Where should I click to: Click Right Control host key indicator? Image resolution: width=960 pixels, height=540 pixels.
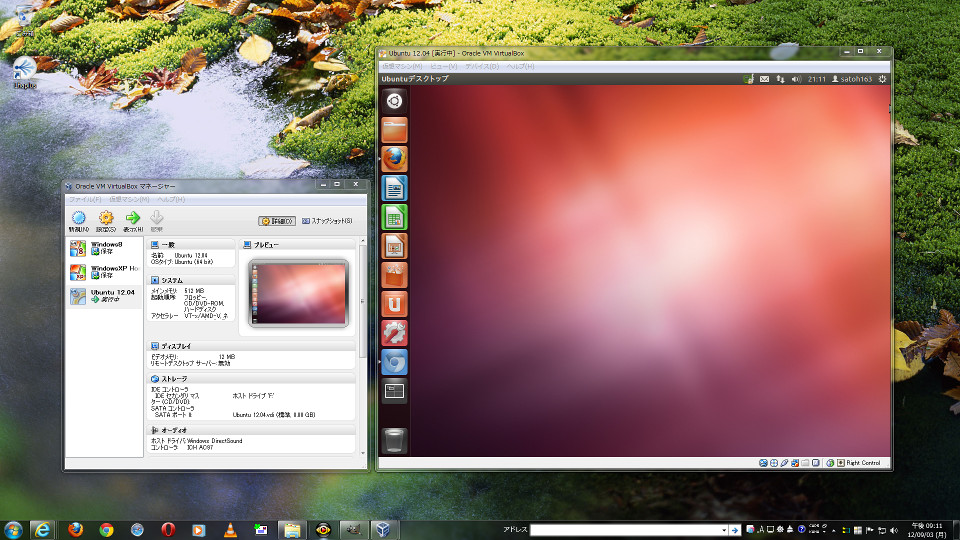858,463
